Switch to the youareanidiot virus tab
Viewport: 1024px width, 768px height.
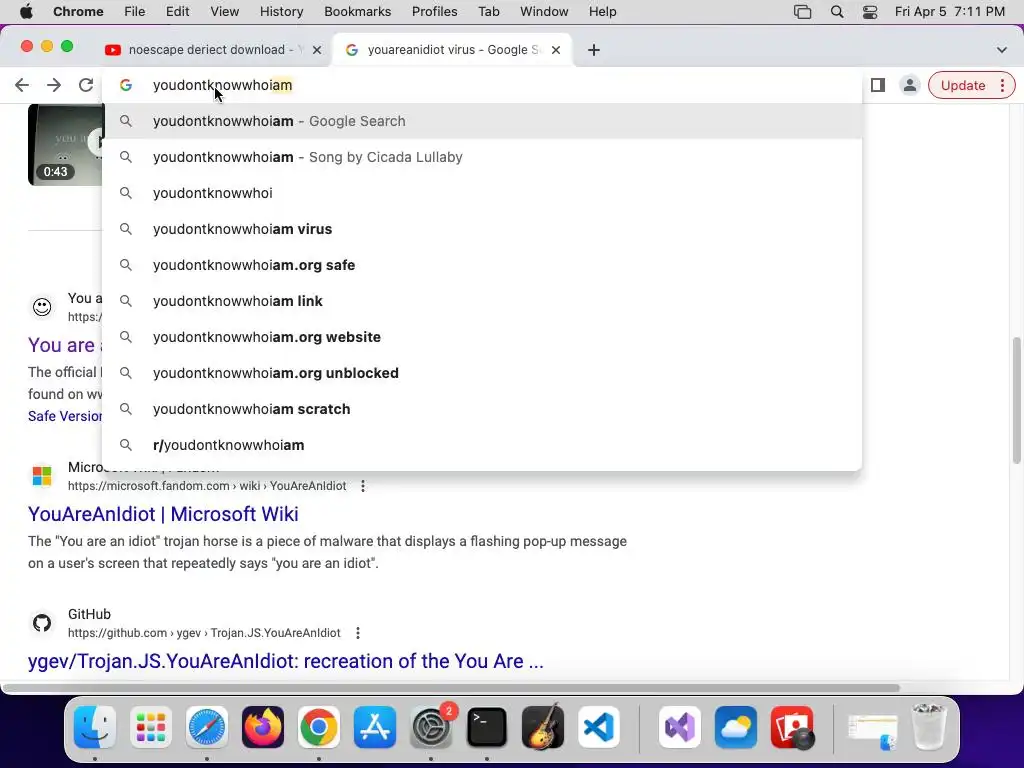click(452, 50)
